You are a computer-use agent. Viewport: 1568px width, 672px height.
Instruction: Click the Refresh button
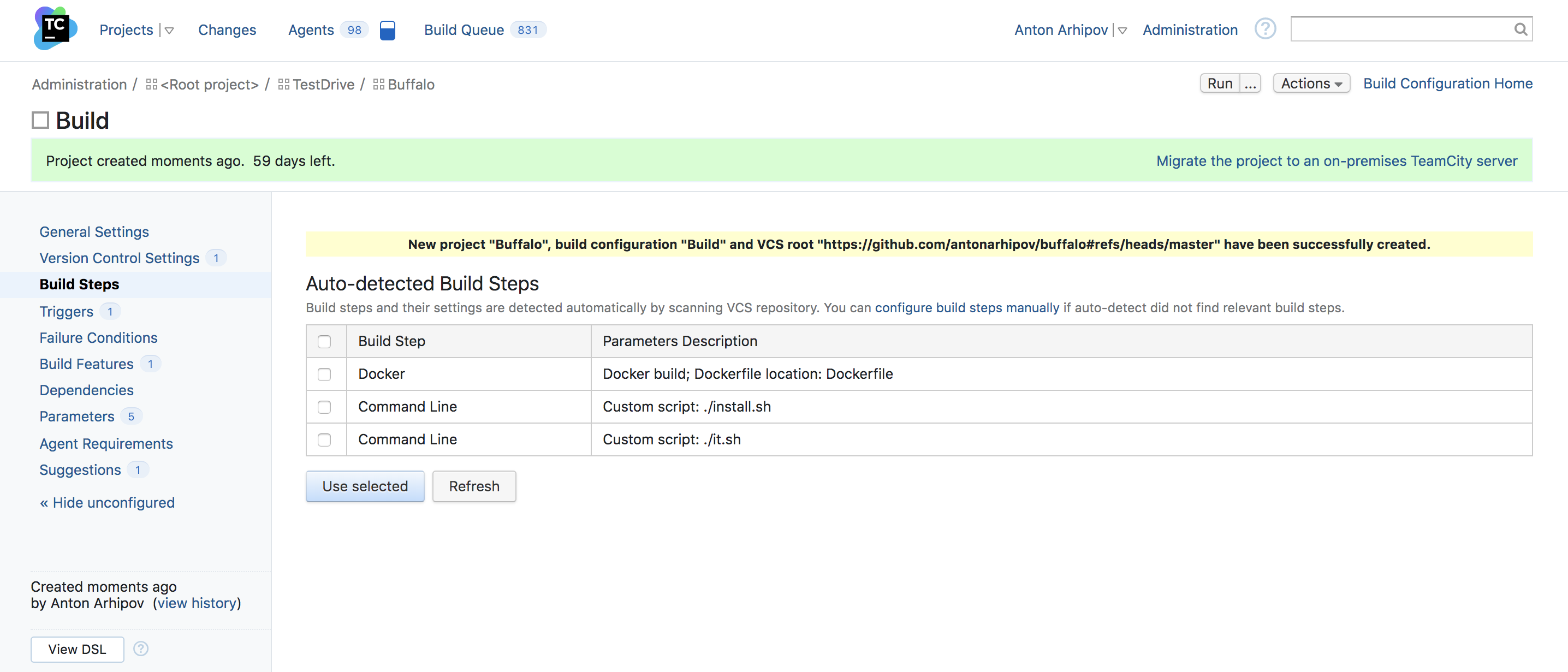point(474,486)
